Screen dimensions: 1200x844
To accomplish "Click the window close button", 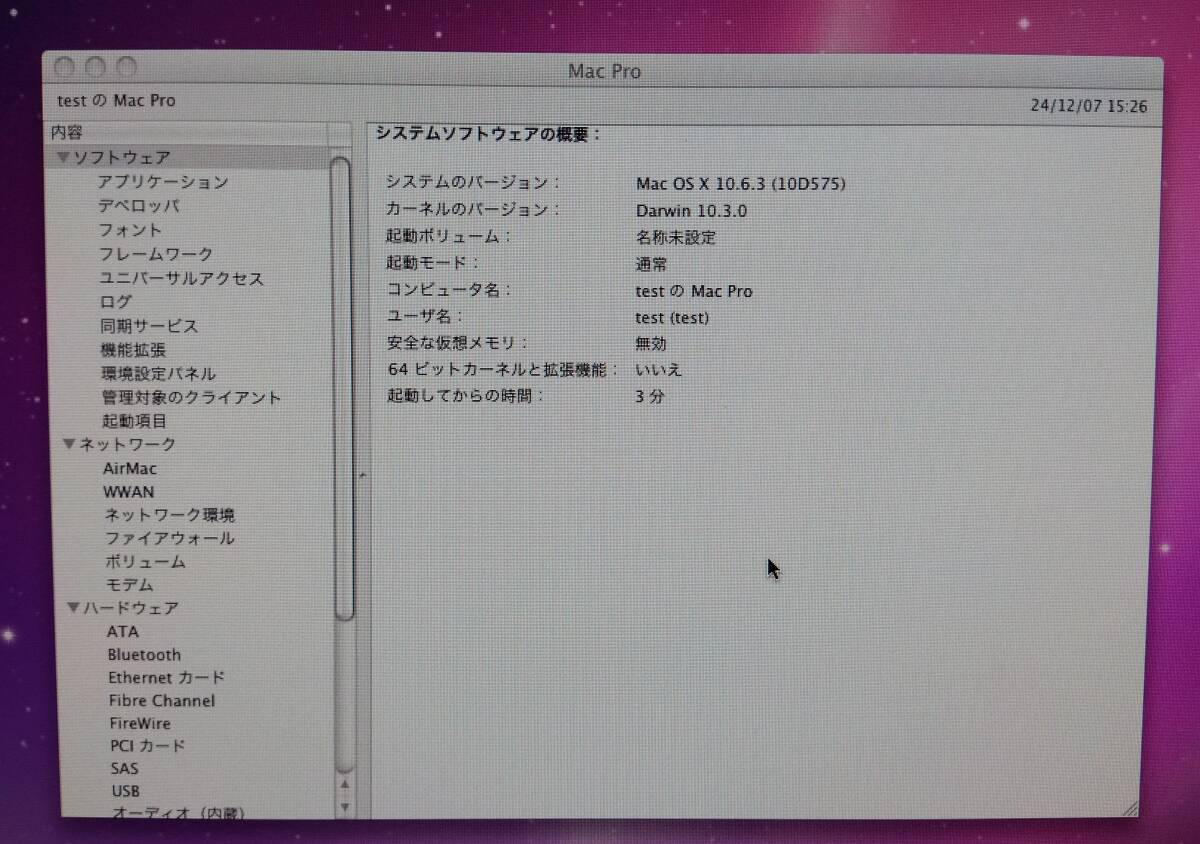I will click(65, 68).
